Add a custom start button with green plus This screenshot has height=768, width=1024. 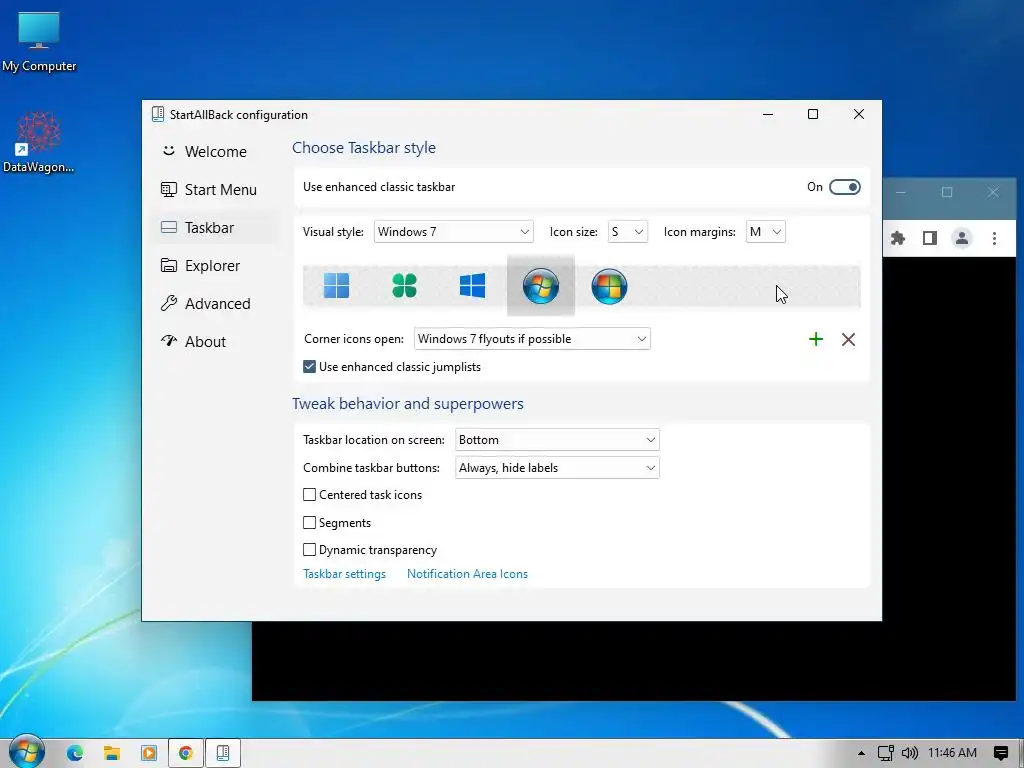[x=816, y=339]
